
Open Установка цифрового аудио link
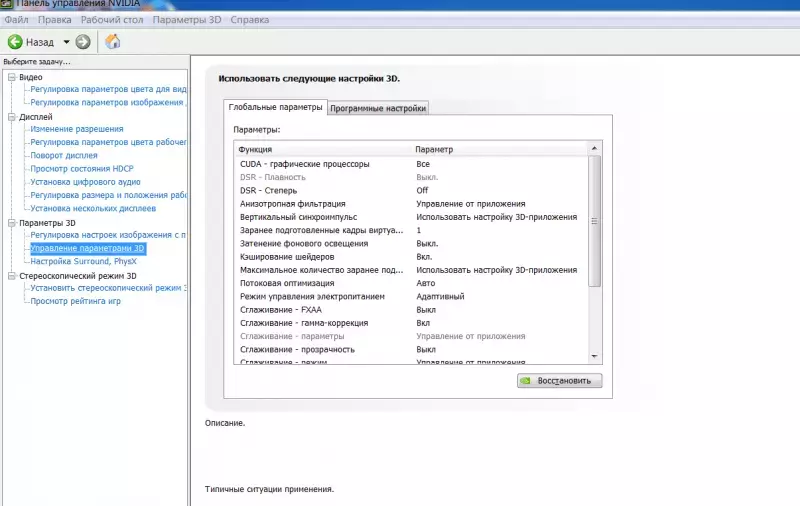coord(85,182)
